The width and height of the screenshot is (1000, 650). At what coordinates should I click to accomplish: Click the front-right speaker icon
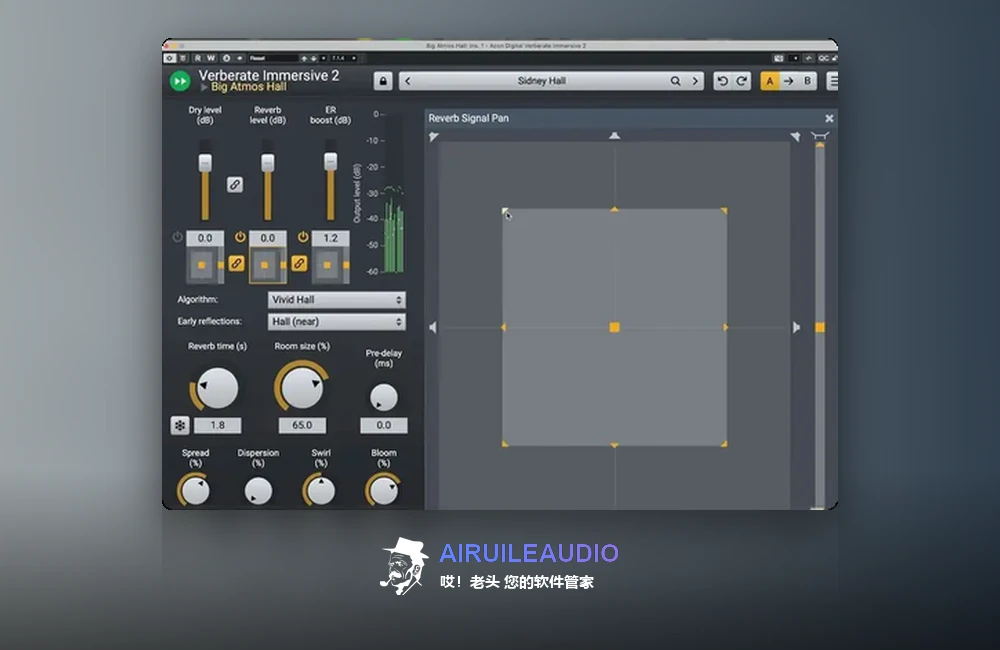click(795, 137)
